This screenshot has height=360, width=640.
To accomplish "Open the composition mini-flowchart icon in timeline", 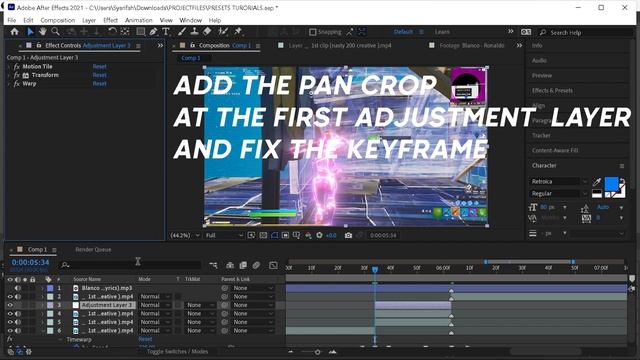I will pyautogui.click(x=213, y=265).
